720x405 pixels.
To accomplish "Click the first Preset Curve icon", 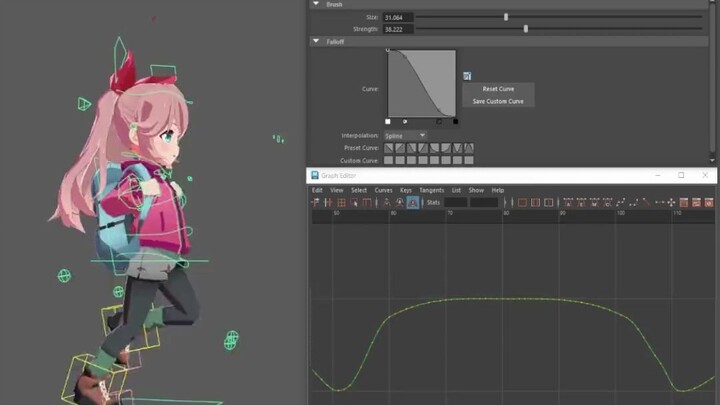I will [391, 148].
